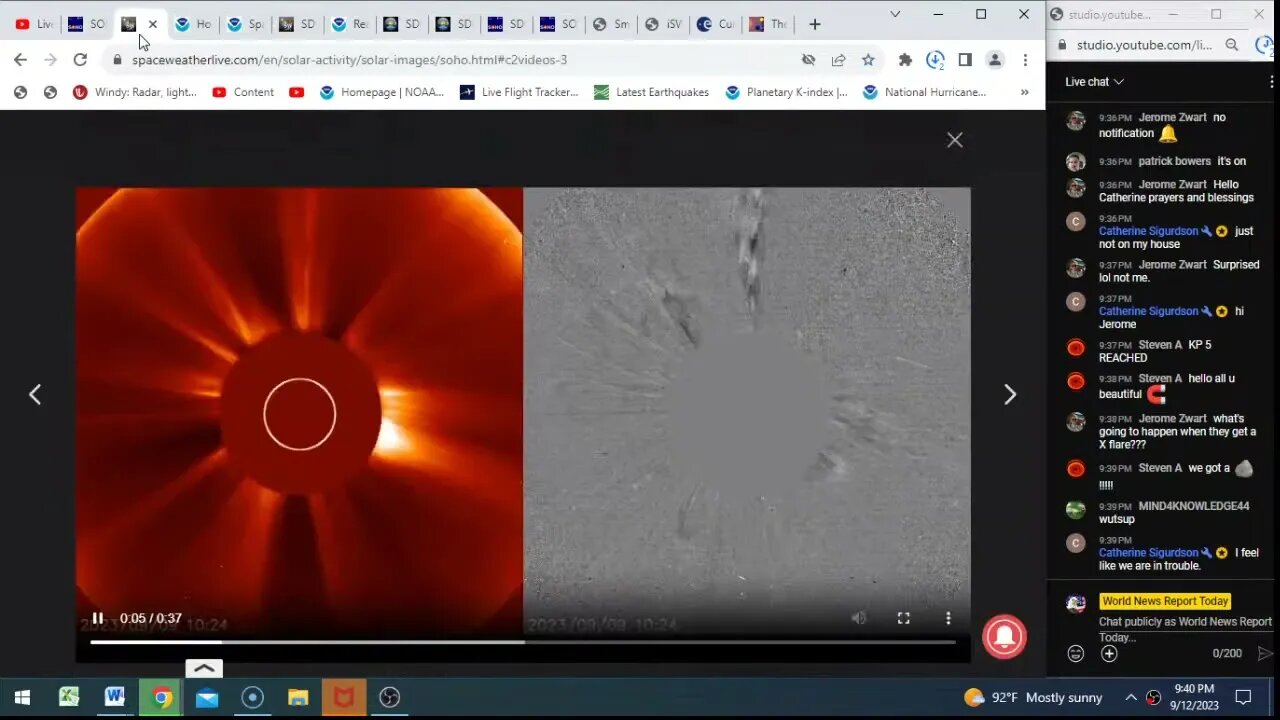This screenshot has height=720, width=1280.
Task: Switch to the 'Sp' tab
Action: [245, 24]
